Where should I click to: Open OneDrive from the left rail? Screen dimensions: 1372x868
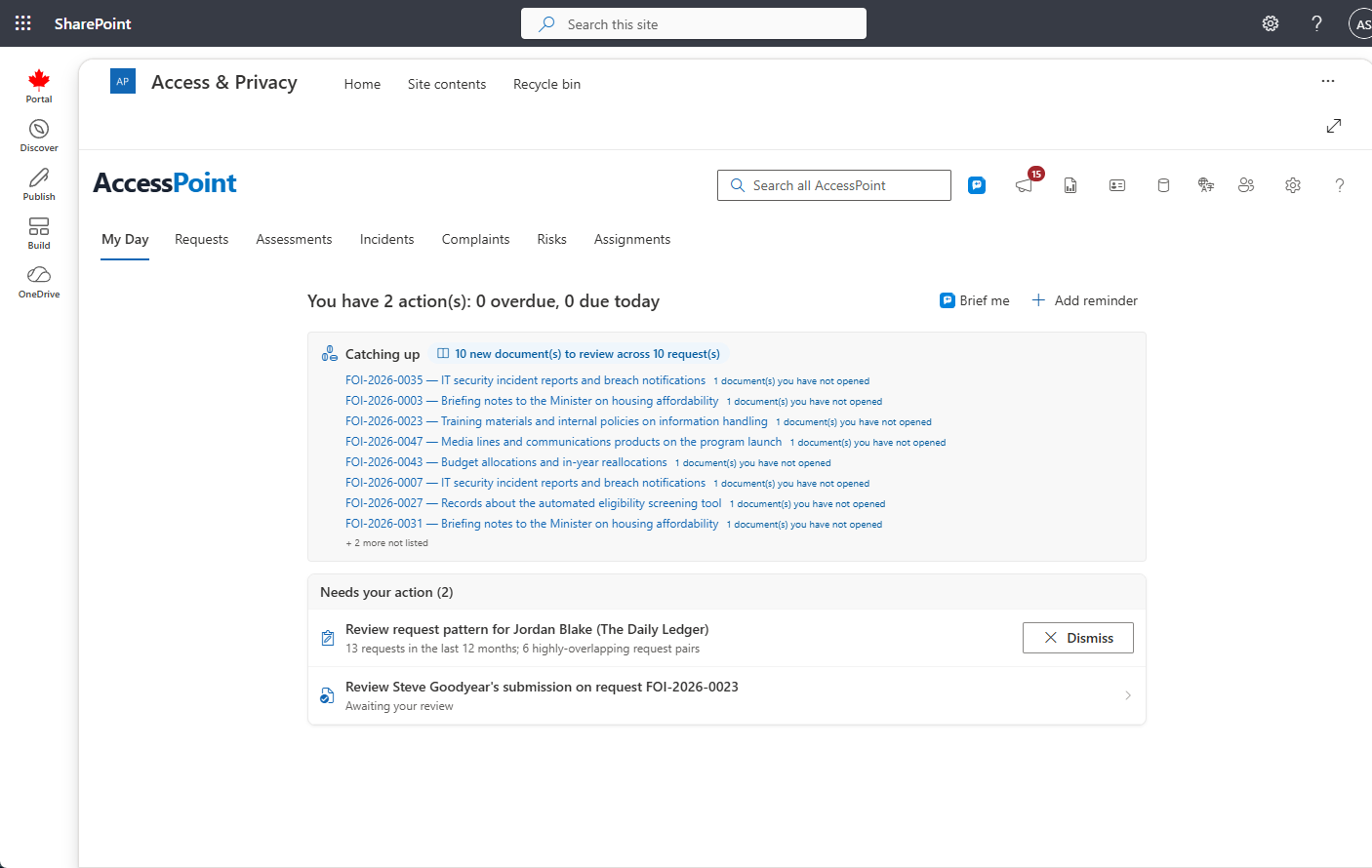pos(39,281)
